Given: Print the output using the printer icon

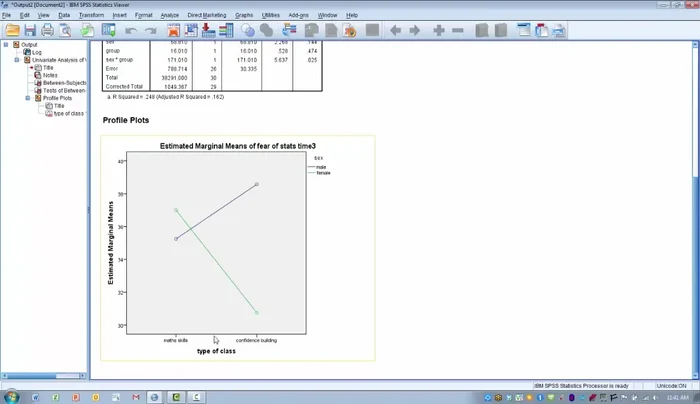Looking at the screenshot, I should (47, 30).
